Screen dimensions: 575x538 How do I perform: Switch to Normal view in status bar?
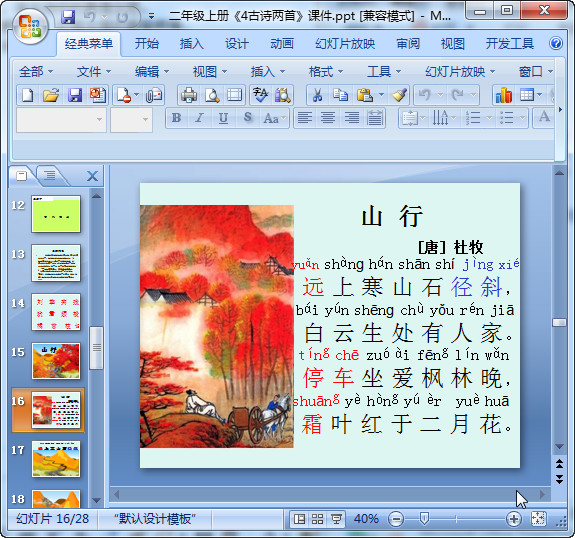click(299, 519)
